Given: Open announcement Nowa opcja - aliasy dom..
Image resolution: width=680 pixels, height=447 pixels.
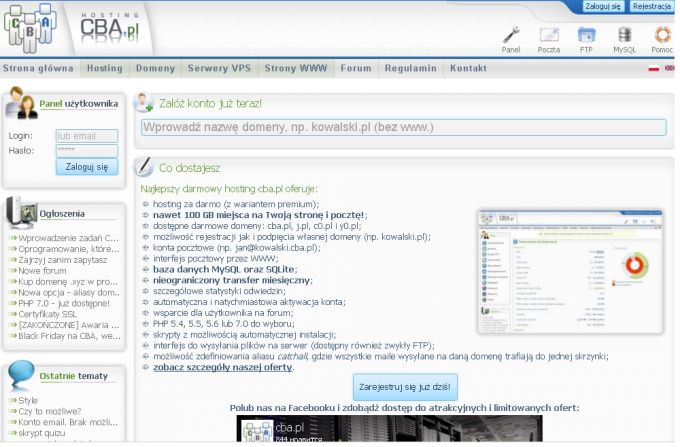Looking at the screenshot, I should [x=69, y=292].
